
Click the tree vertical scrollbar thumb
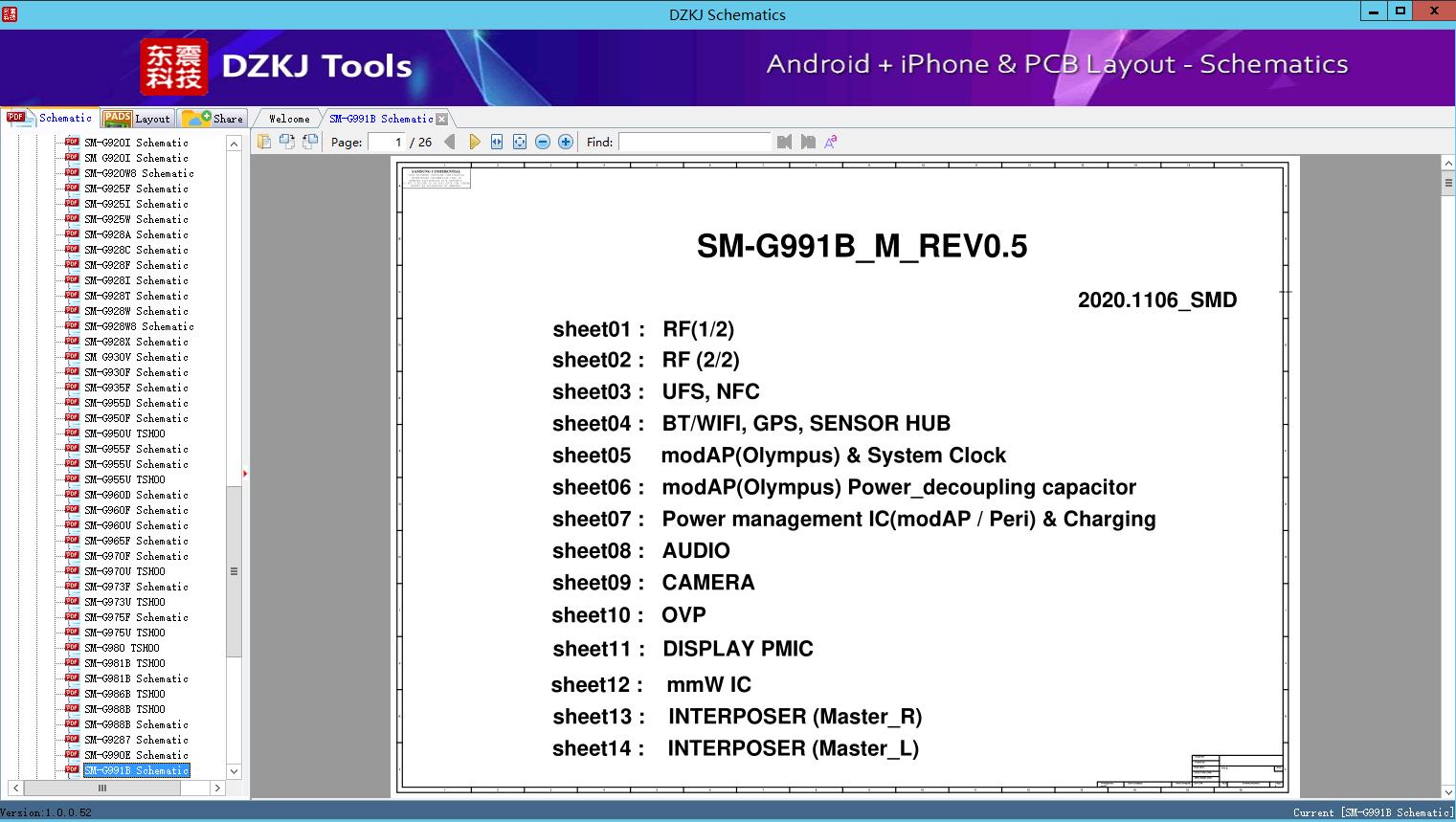coord(234,571)
